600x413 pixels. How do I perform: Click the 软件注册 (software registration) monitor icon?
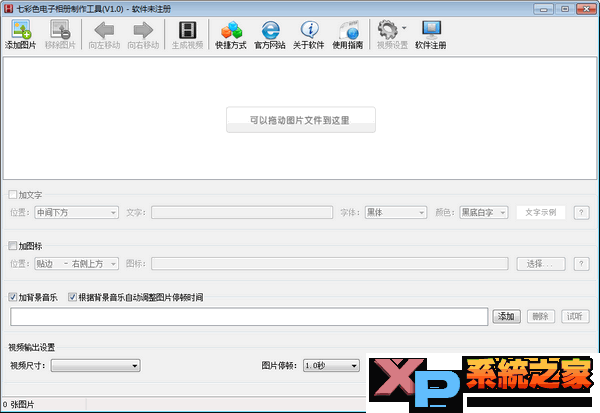pos(431,29)
